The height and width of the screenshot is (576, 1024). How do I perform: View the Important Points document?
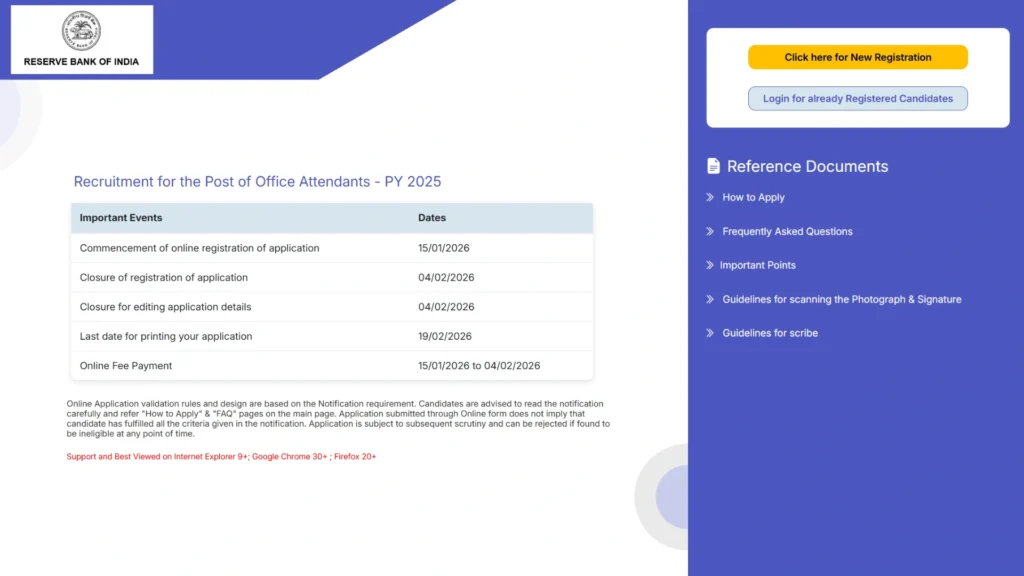point(757,265)
